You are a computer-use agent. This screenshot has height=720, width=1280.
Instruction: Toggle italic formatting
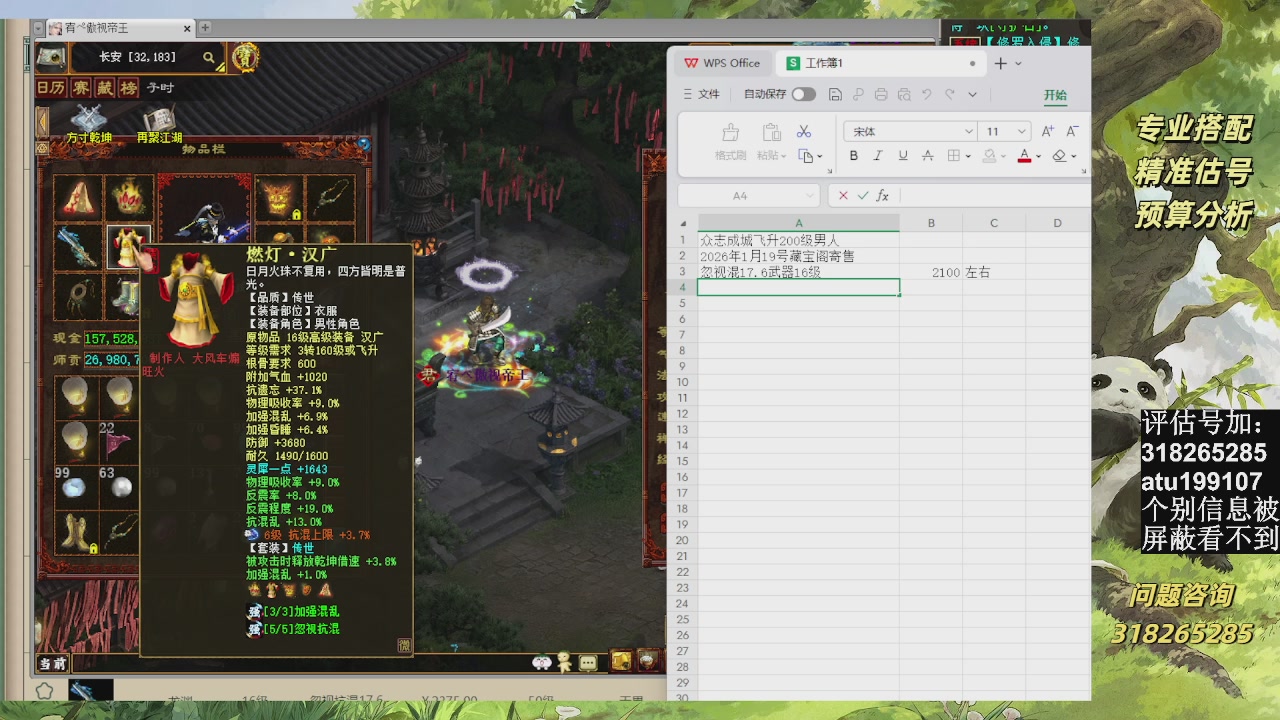(x=878, y=156)
